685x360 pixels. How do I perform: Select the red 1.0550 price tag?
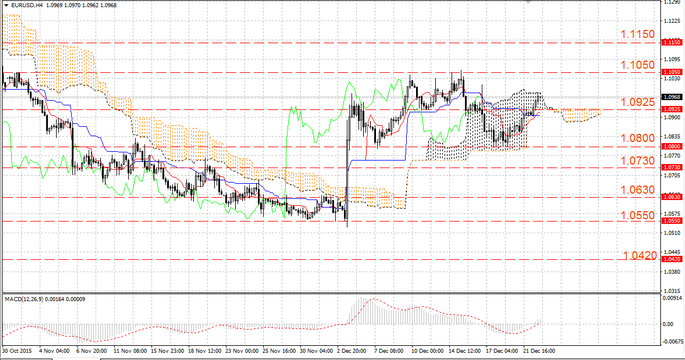point(672,221)
